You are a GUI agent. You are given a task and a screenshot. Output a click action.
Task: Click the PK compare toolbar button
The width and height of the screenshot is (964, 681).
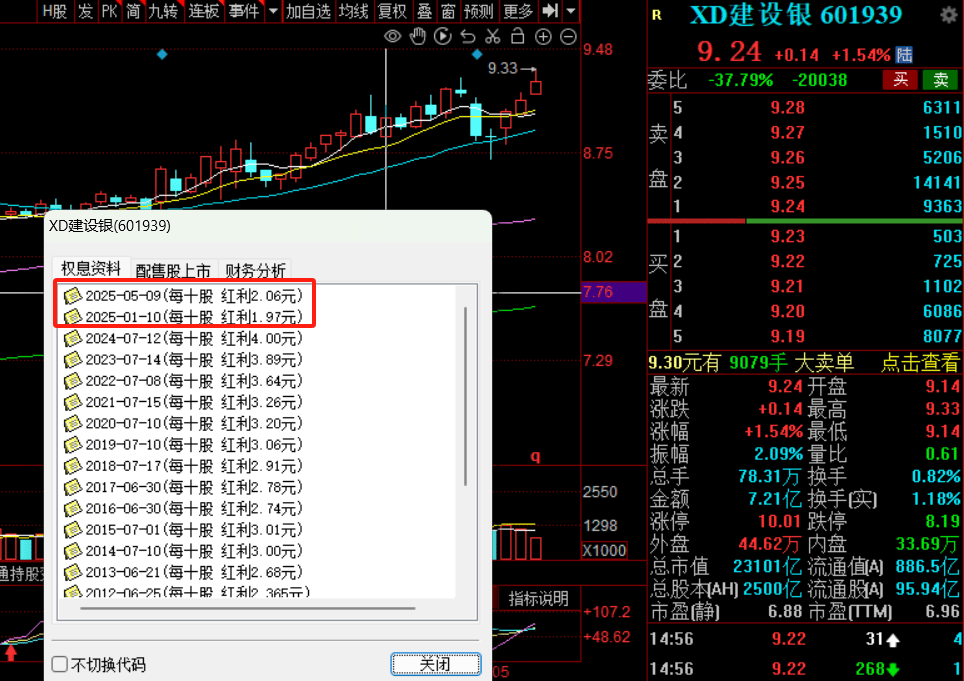click(x=109, y=10)
